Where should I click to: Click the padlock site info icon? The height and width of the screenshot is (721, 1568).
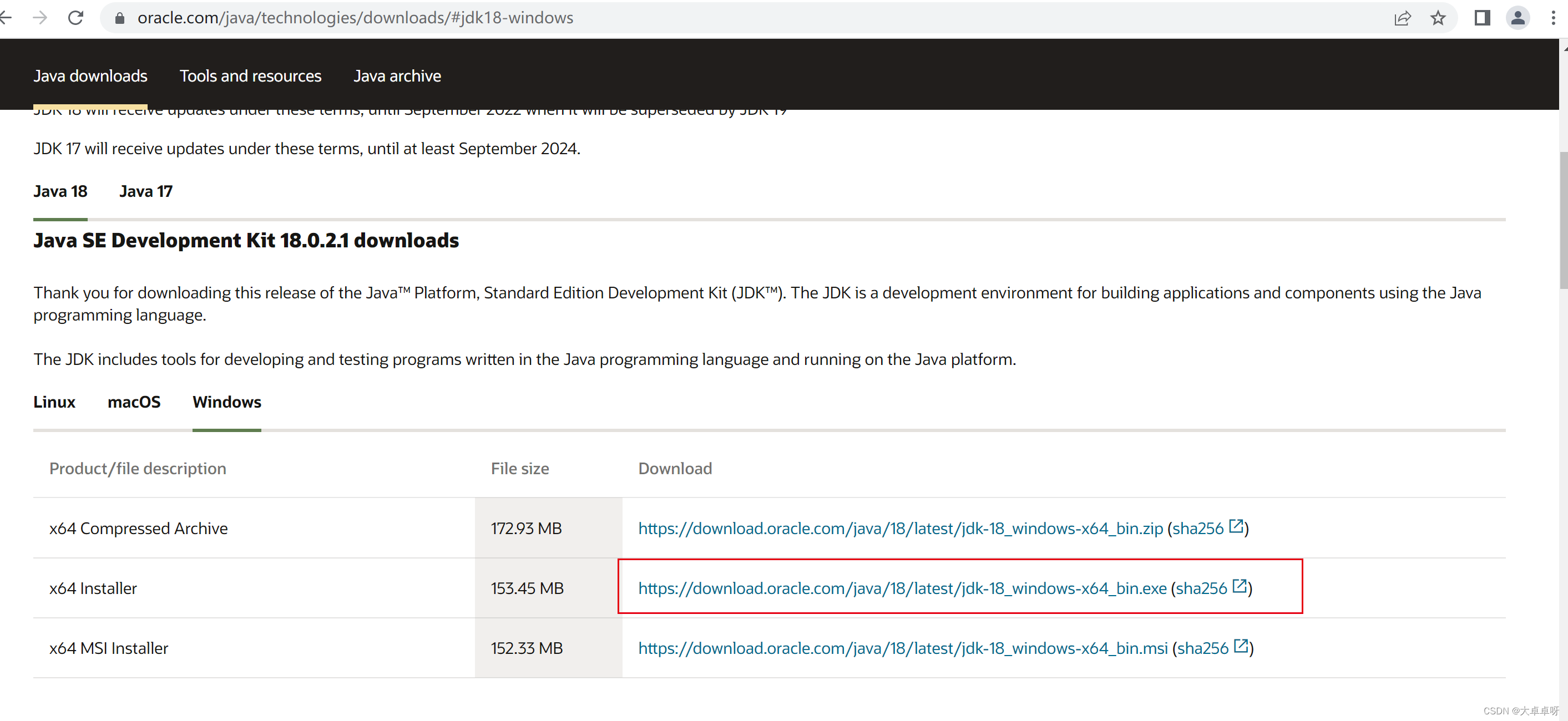(x=120, y=18)
